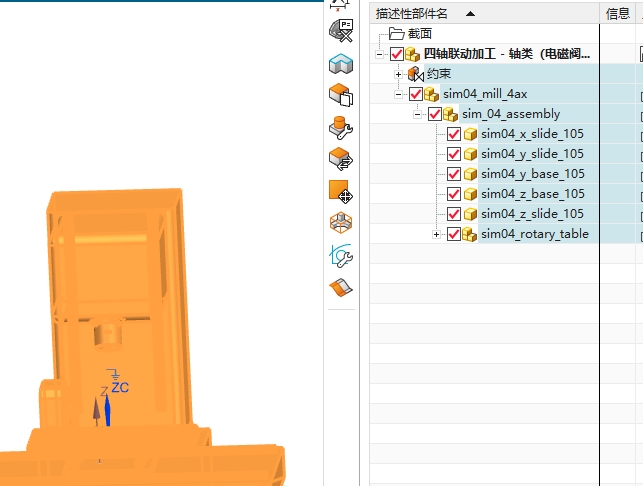
Task: Collapse the sim_04_assembly node
Action: [x=418, y=114]
